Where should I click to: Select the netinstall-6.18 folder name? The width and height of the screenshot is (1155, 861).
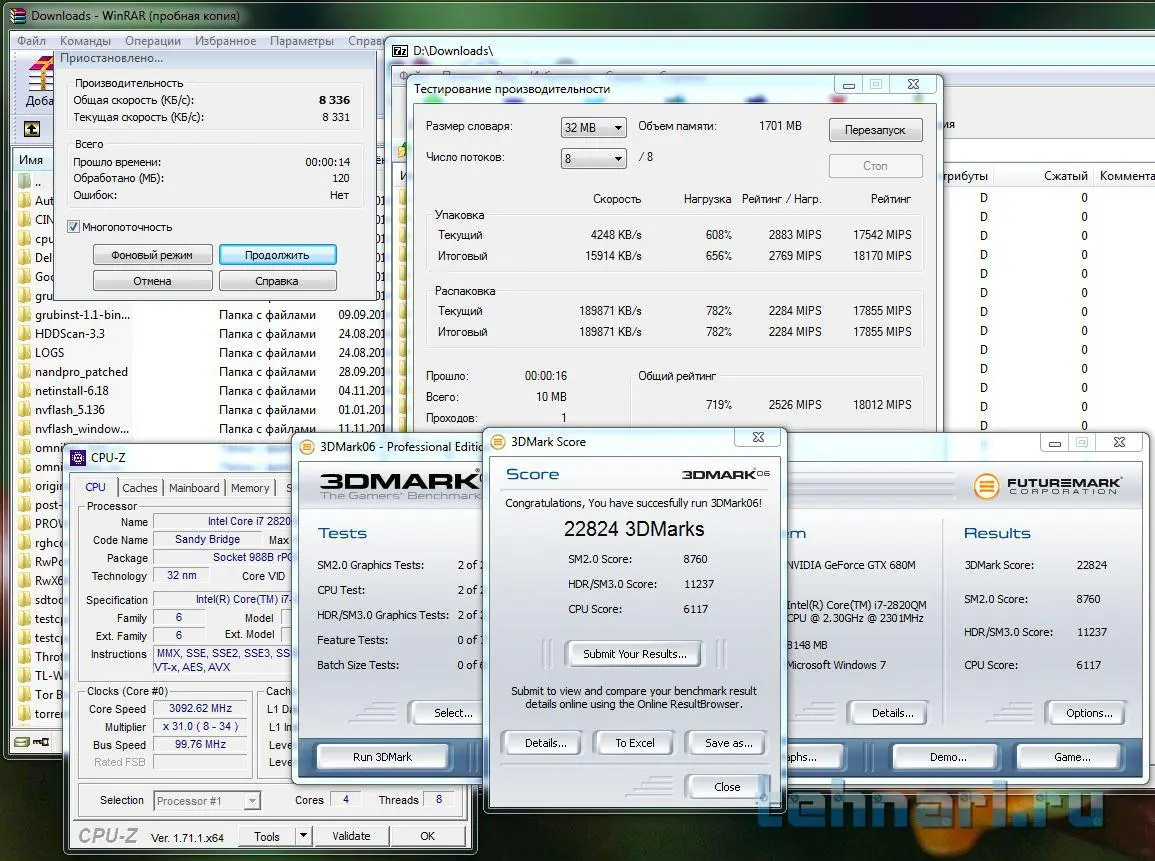71,391
